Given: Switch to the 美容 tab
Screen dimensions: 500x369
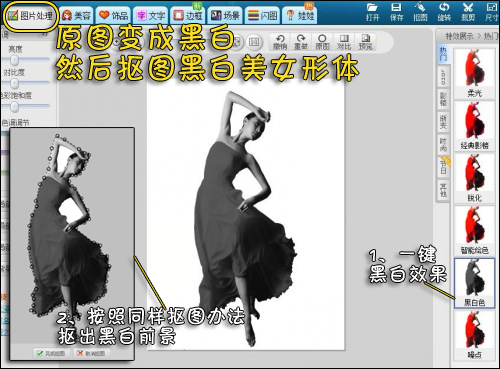Looking at the screenshot, I should pos(76,15).
